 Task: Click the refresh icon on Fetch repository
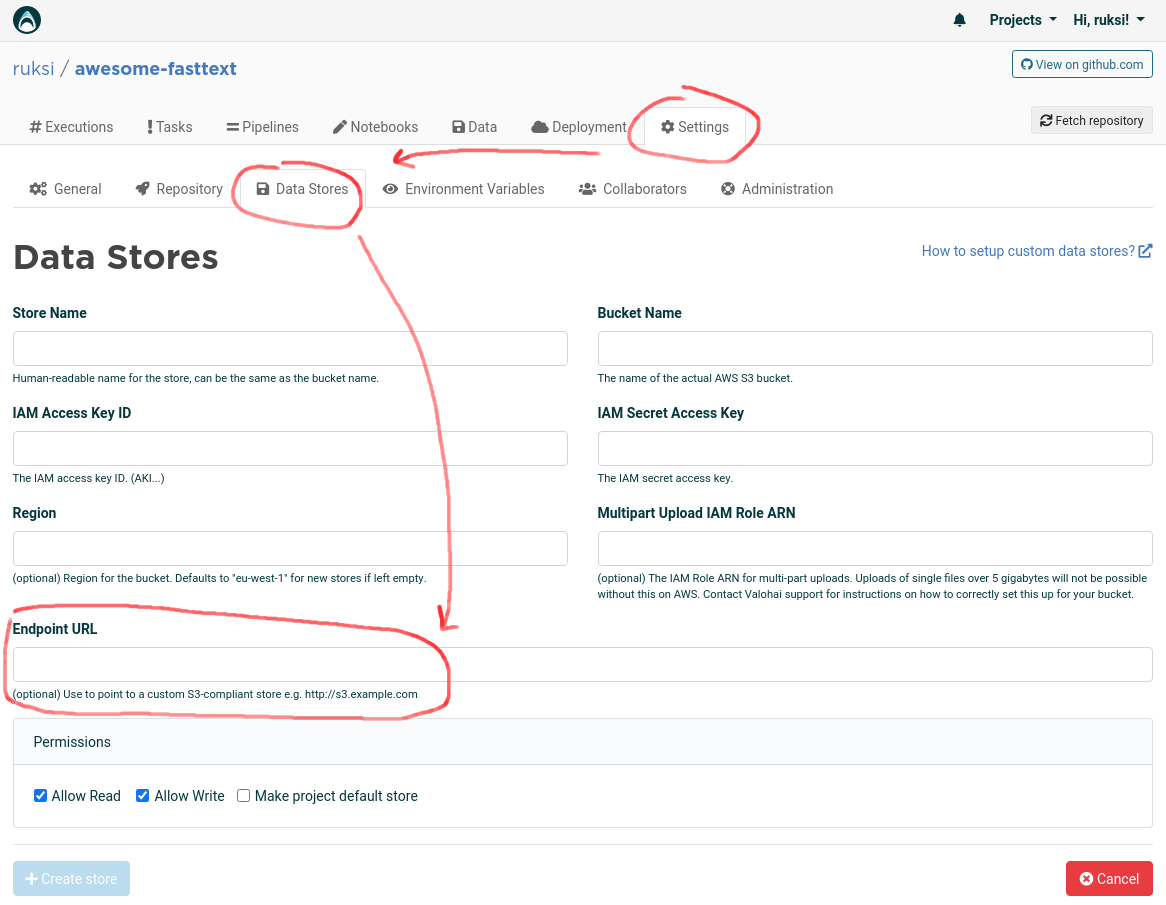(x=1047, y=120)
